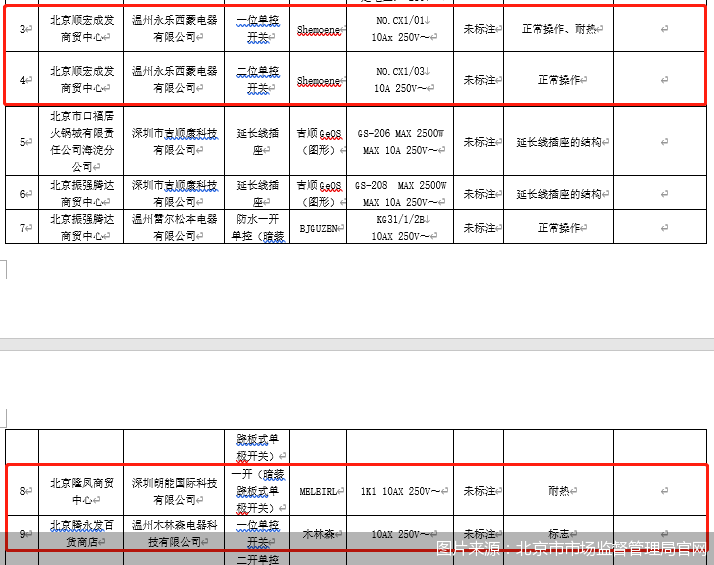Click the NO.CX1/01 model specification cell
Screen dimensions: 714x565
pyautogui.click(x=399, y=30)
